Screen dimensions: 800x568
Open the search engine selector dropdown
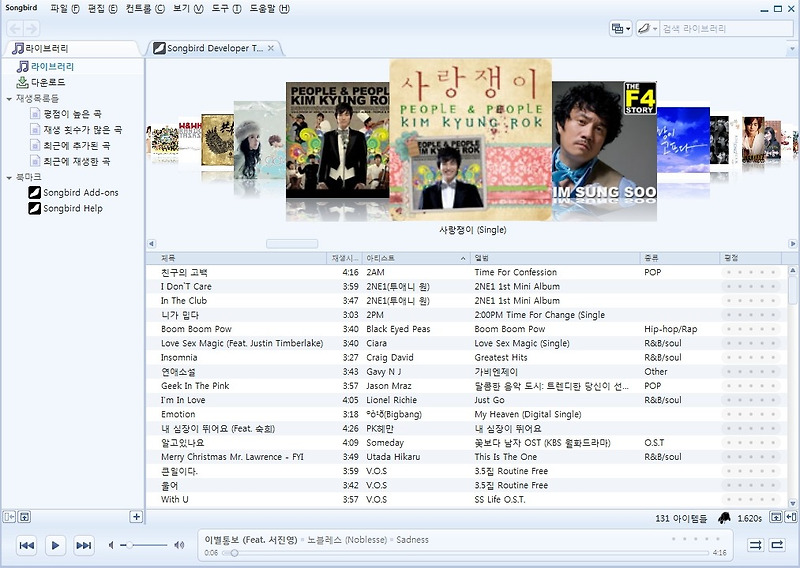click(x=647, y=29)
